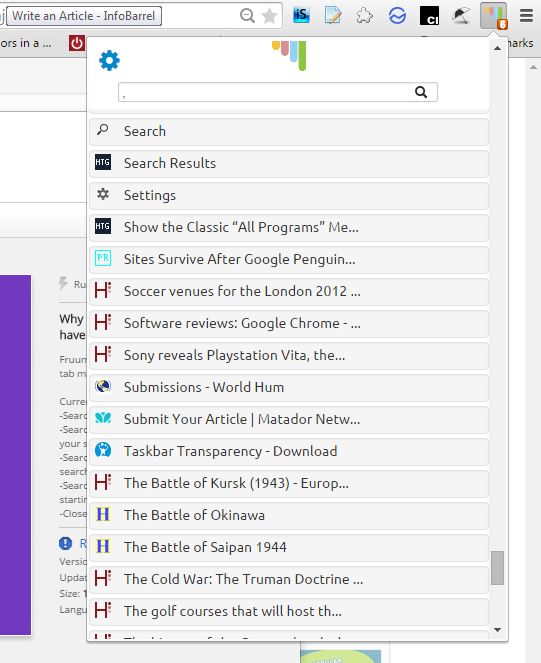Screen dimensions: 541x663
Task: Click the page scrollbar up arrow
Action: point(533,67)
